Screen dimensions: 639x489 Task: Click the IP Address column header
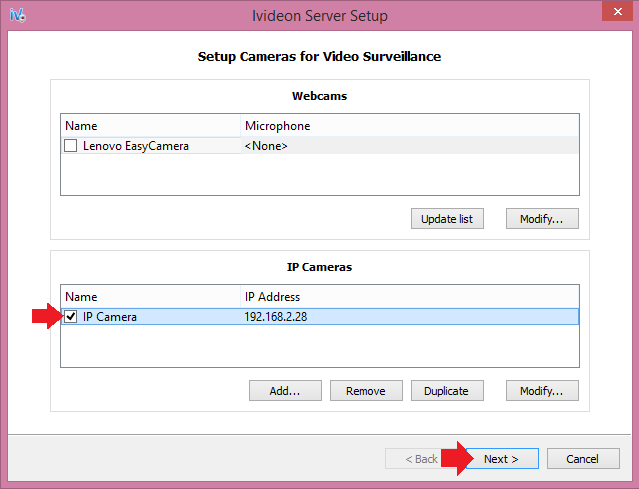pyautogui.click(x=410, y=297)
